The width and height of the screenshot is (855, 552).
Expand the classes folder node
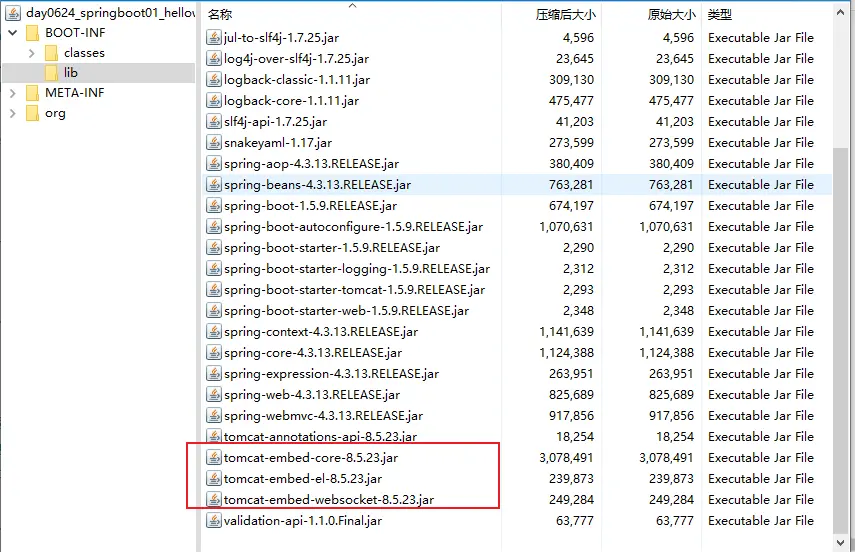click(31, 53)
